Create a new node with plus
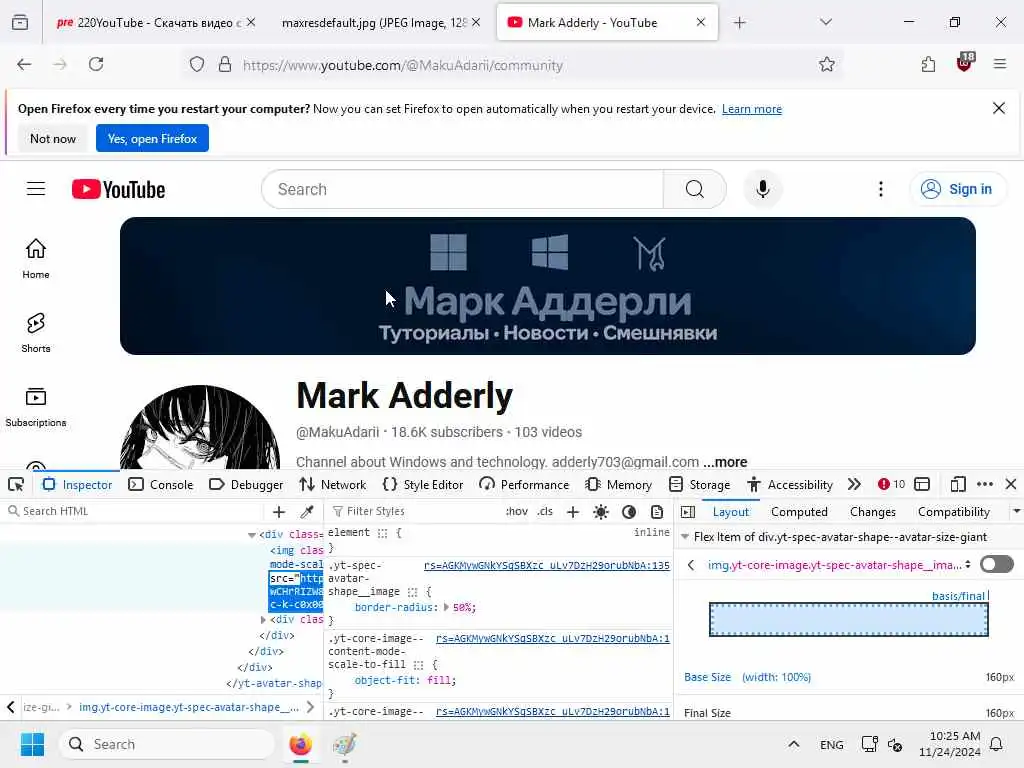 [279, 512]
